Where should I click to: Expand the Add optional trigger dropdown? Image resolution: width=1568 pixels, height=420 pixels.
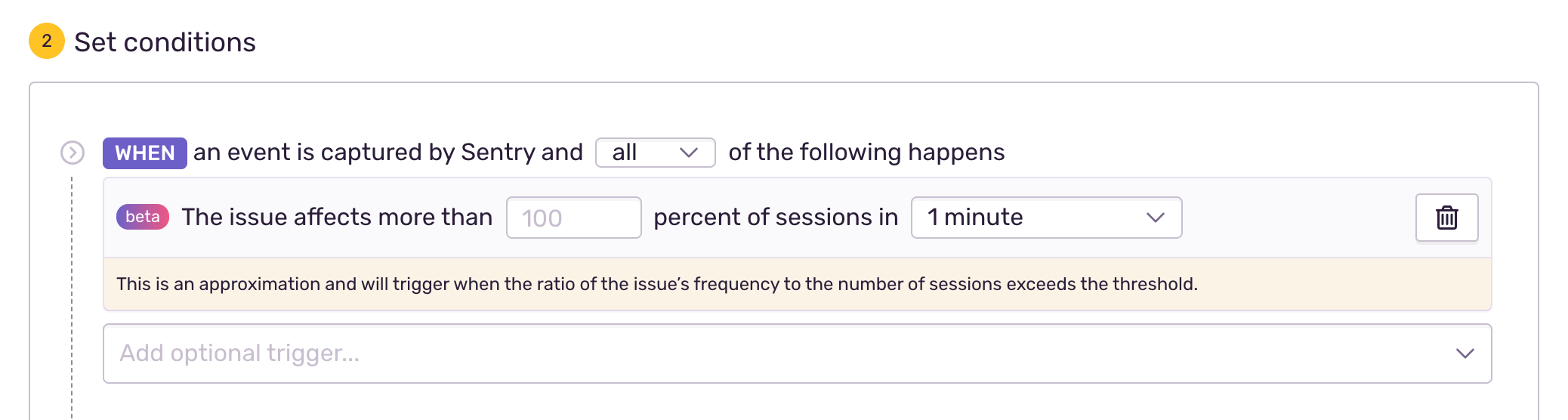tap(797, 354)
